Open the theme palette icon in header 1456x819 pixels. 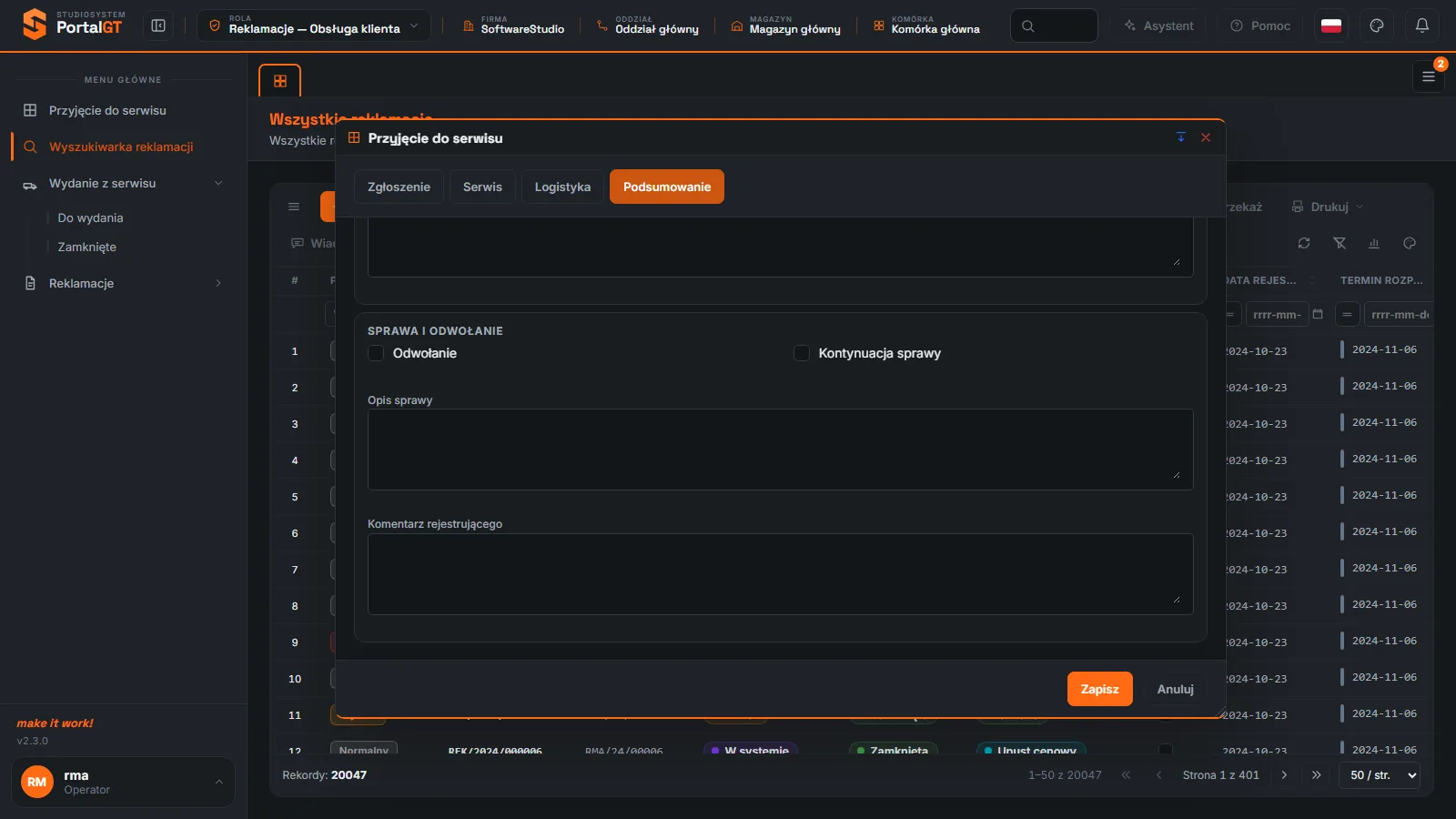pyautogui.click(x=1377, y=25)
